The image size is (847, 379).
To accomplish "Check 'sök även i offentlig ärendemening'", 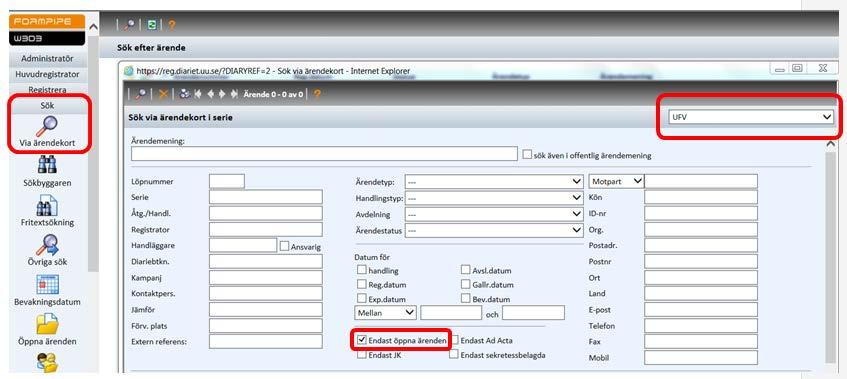I will point(527,154).
